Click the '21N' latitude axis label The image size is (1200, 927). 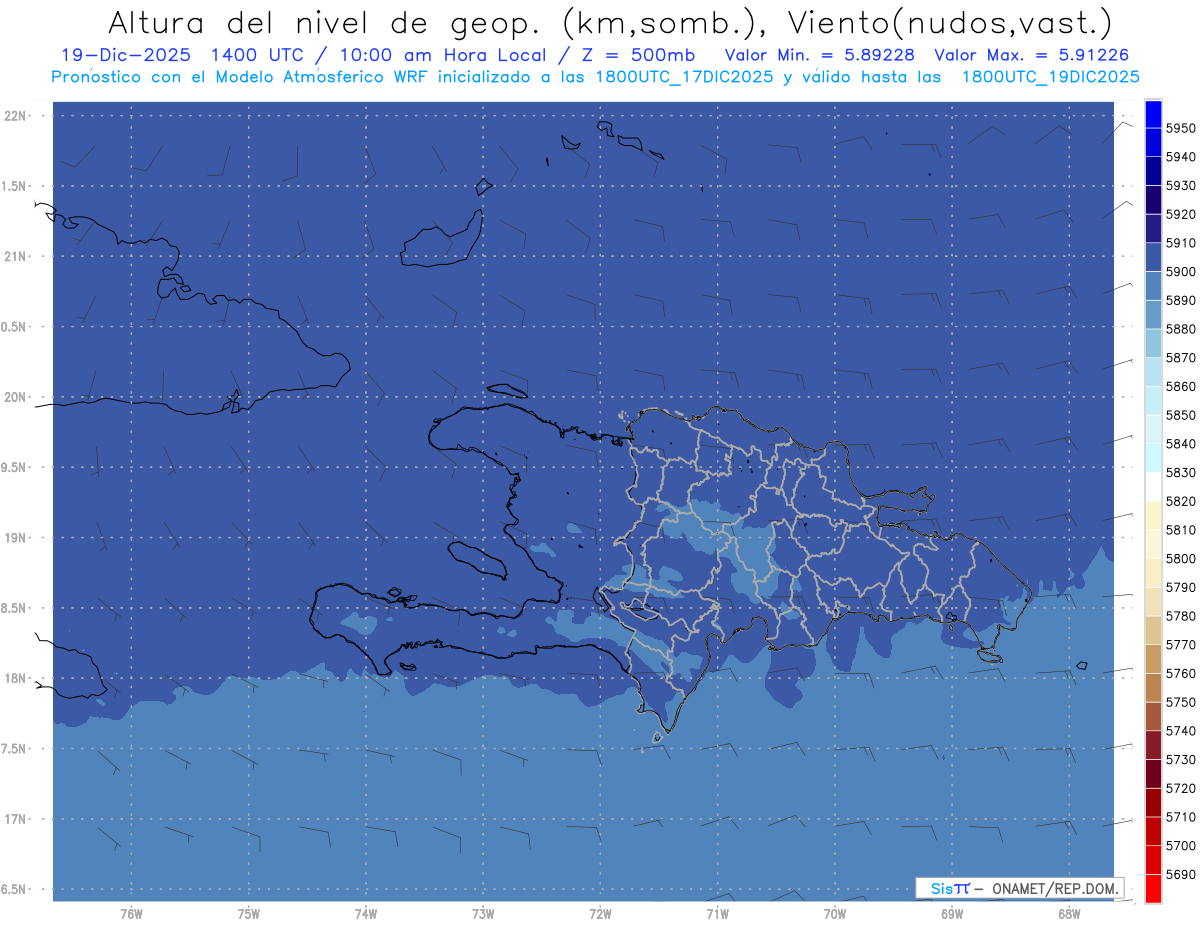(x=17, y=256)
